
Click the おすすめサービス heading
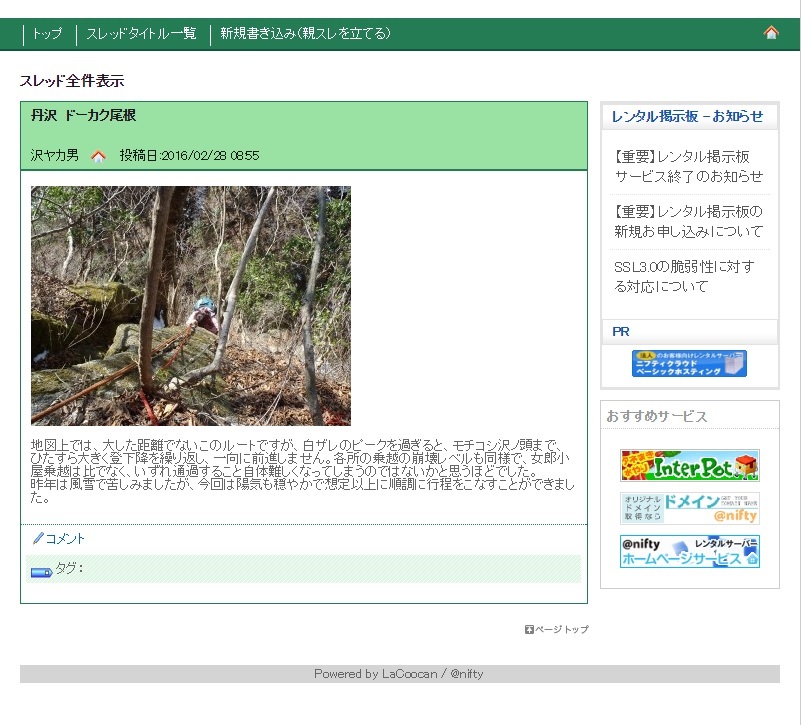(657, 416)
